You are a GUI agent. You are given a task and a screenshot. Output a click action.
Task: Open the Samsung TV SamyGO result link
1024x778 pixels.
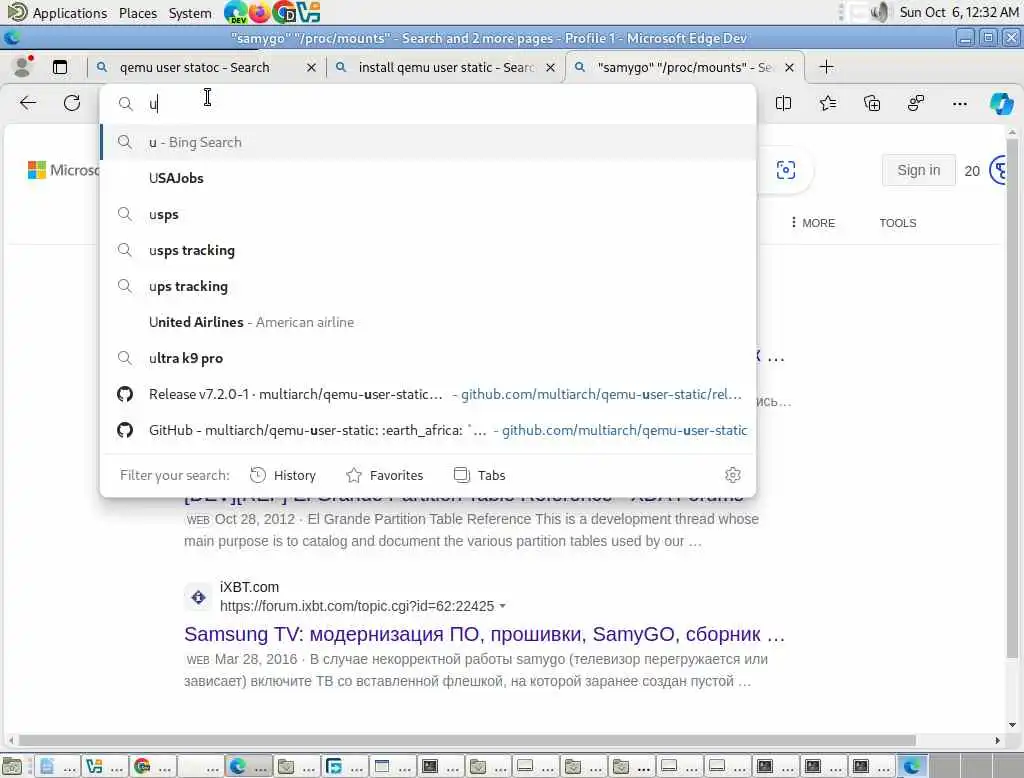484,634
